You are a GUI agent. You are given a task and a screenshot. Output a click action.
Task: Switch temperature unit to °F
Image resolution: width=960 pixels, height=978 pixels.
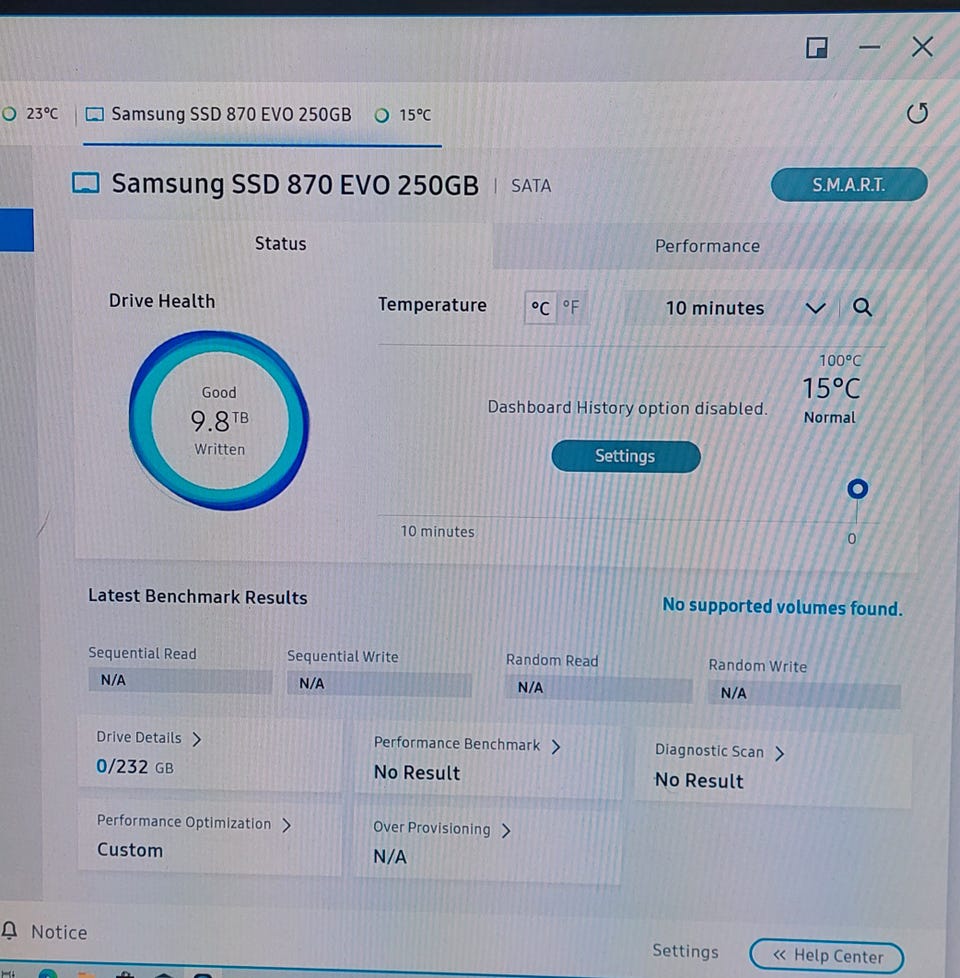[x=571, y=307]
